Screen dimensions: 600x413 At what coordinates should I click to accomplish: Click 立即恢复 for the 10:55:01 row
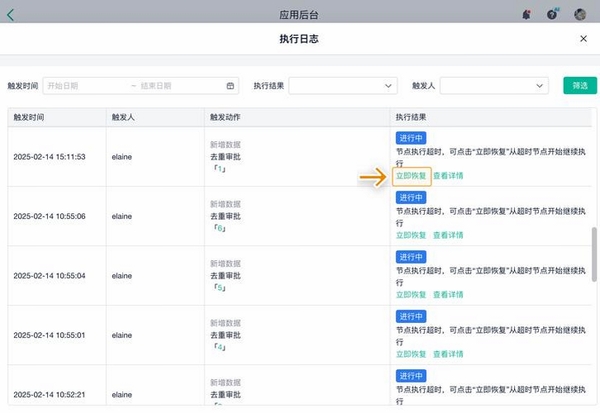coord(411,354)
